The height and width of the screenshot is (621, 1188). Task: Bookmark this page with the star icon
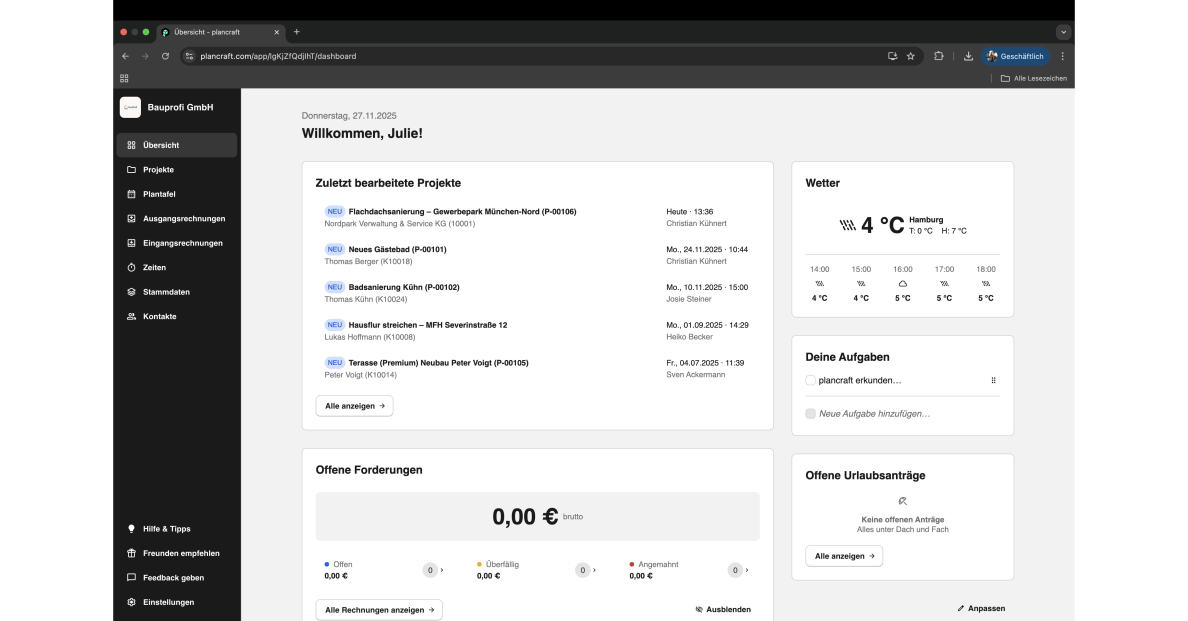coord(911,56)
